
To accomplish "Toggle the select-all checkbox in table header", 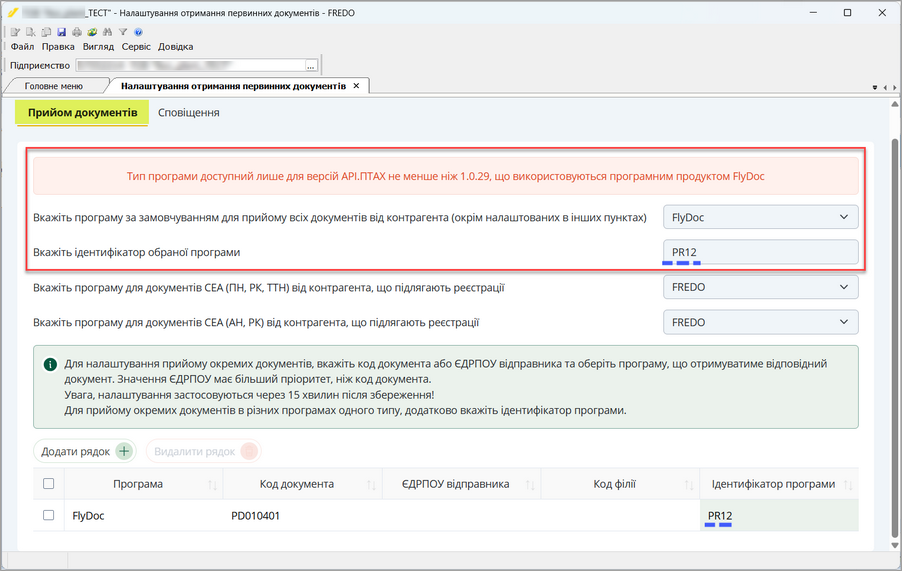I will pos(49,484).
